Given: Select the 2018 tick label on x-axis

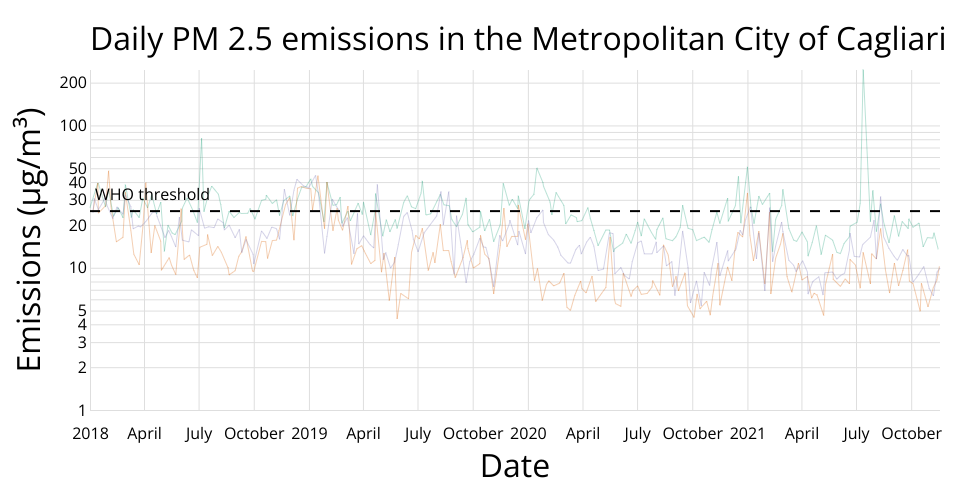Looking at the screenshot, I should (90, 433).
